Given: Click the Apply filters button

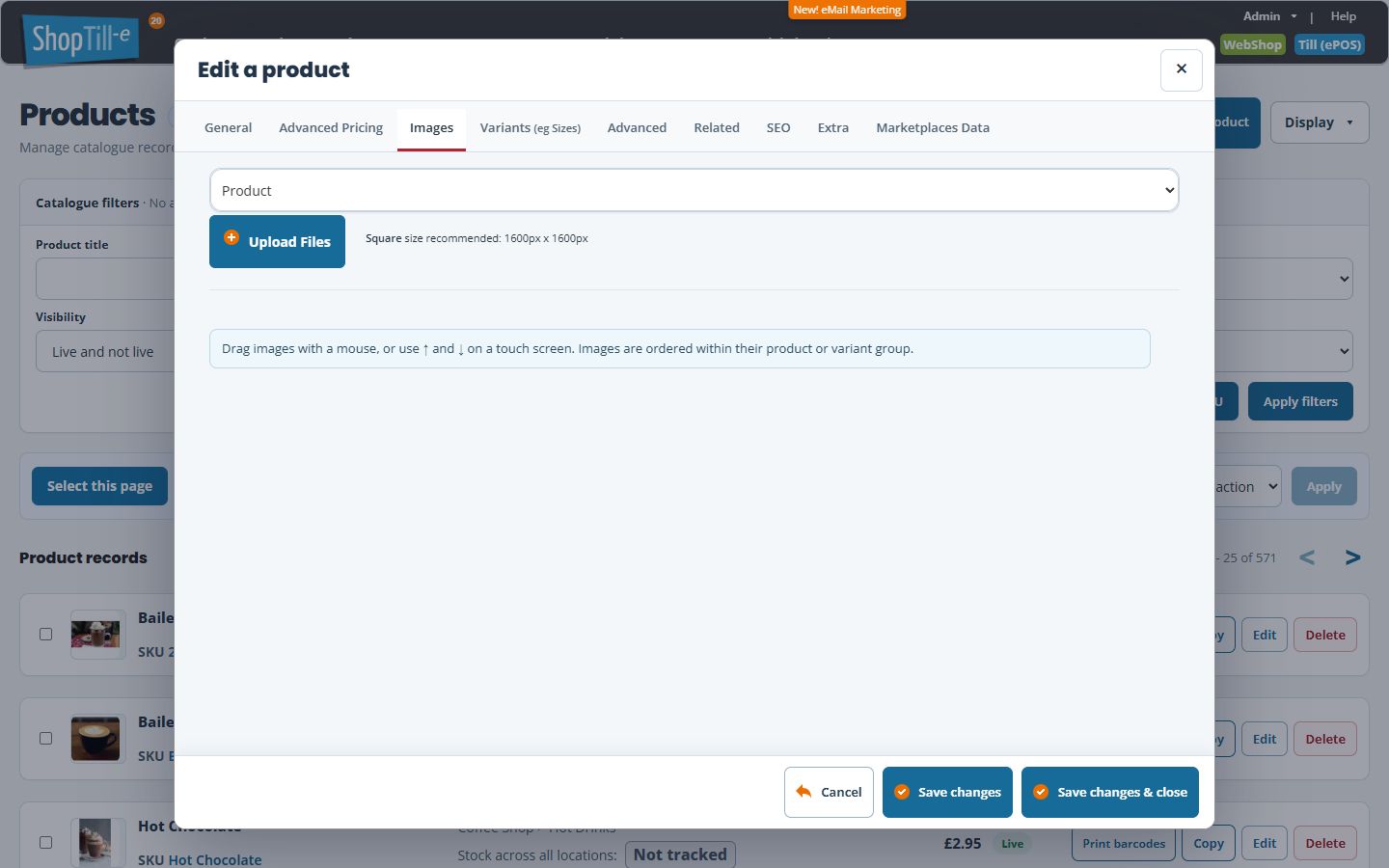Looking at the screenshot, I should point(1300,401).
